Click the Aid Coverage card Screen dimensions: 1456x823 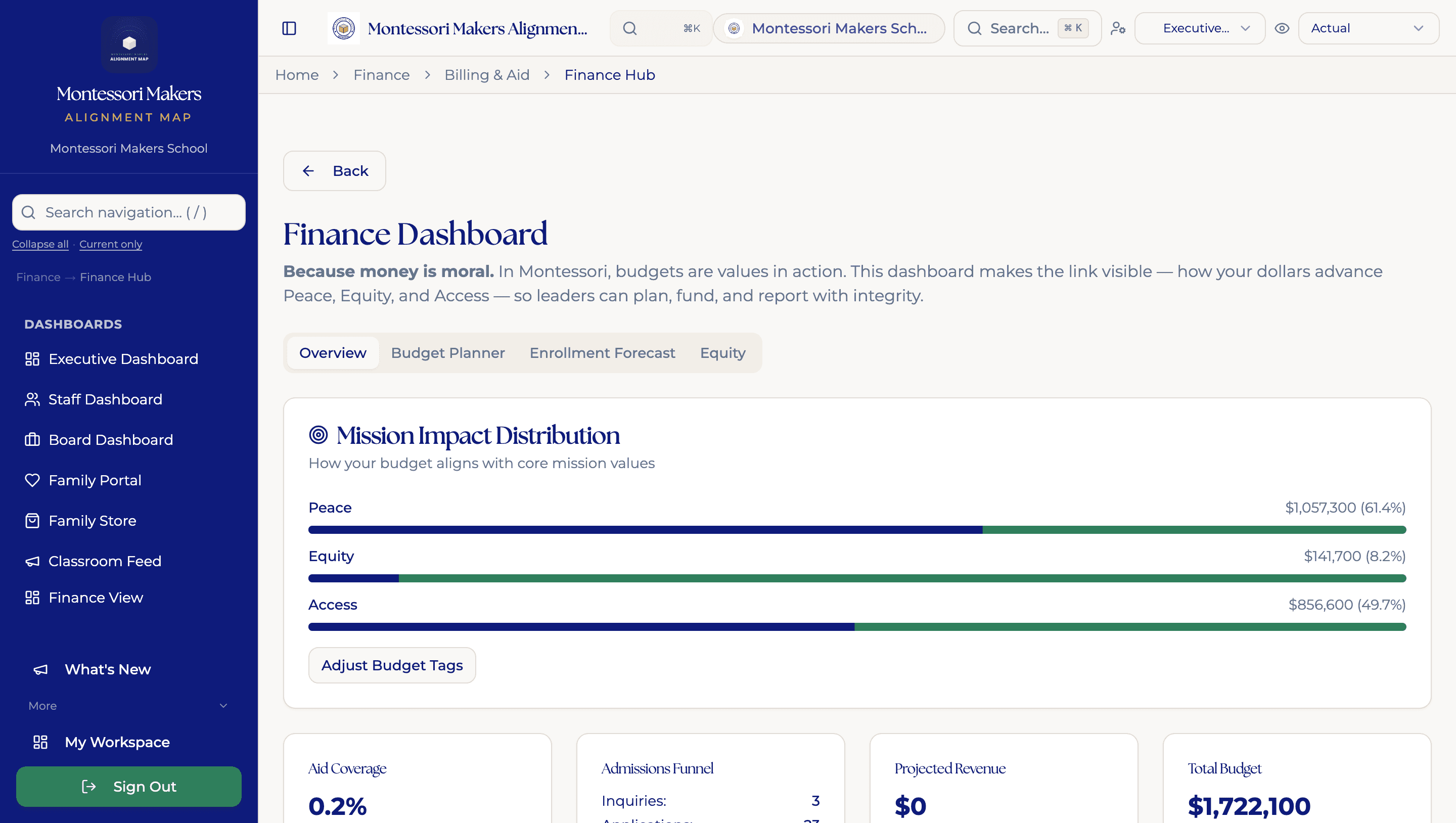click(x=417, y=779)
